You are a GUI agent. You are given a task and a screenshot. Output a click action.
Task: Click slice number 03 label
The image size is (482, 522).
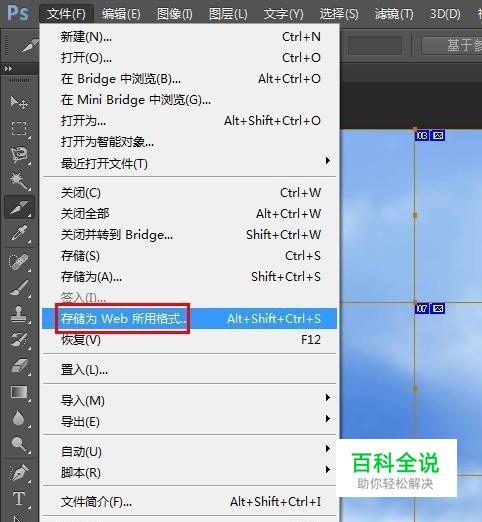point(422,135)
